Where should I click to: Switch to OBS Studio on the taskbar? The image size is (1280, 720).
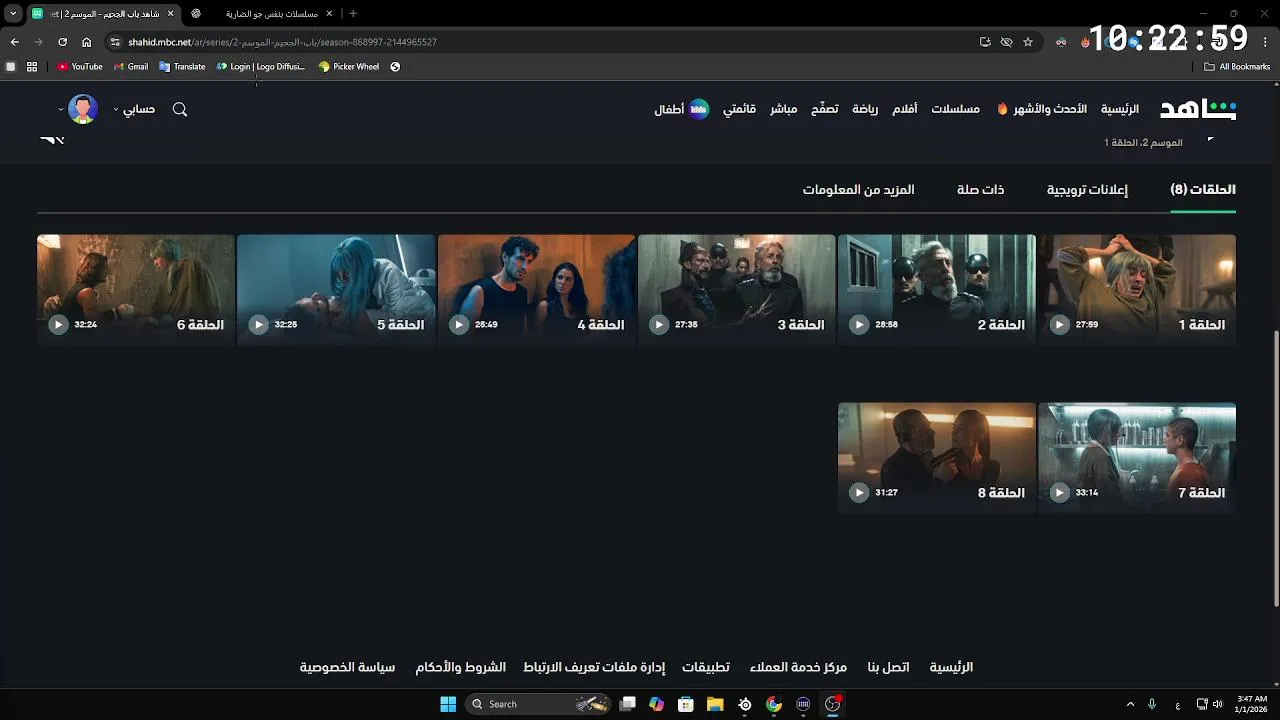tap(832, 704)
